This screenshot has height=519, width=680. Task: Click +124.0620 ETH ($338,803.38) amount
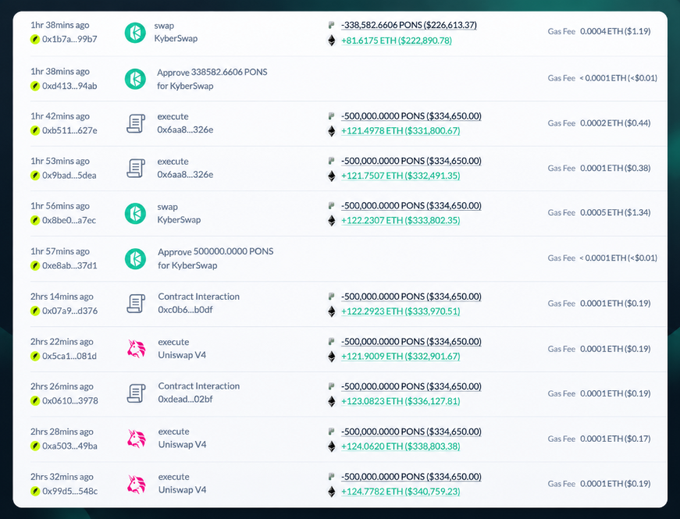click(x=401, y=447)
